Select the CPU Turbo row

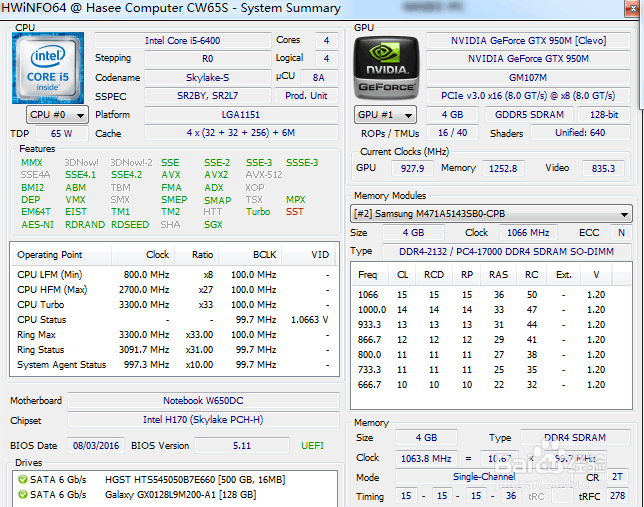point(173,305)
